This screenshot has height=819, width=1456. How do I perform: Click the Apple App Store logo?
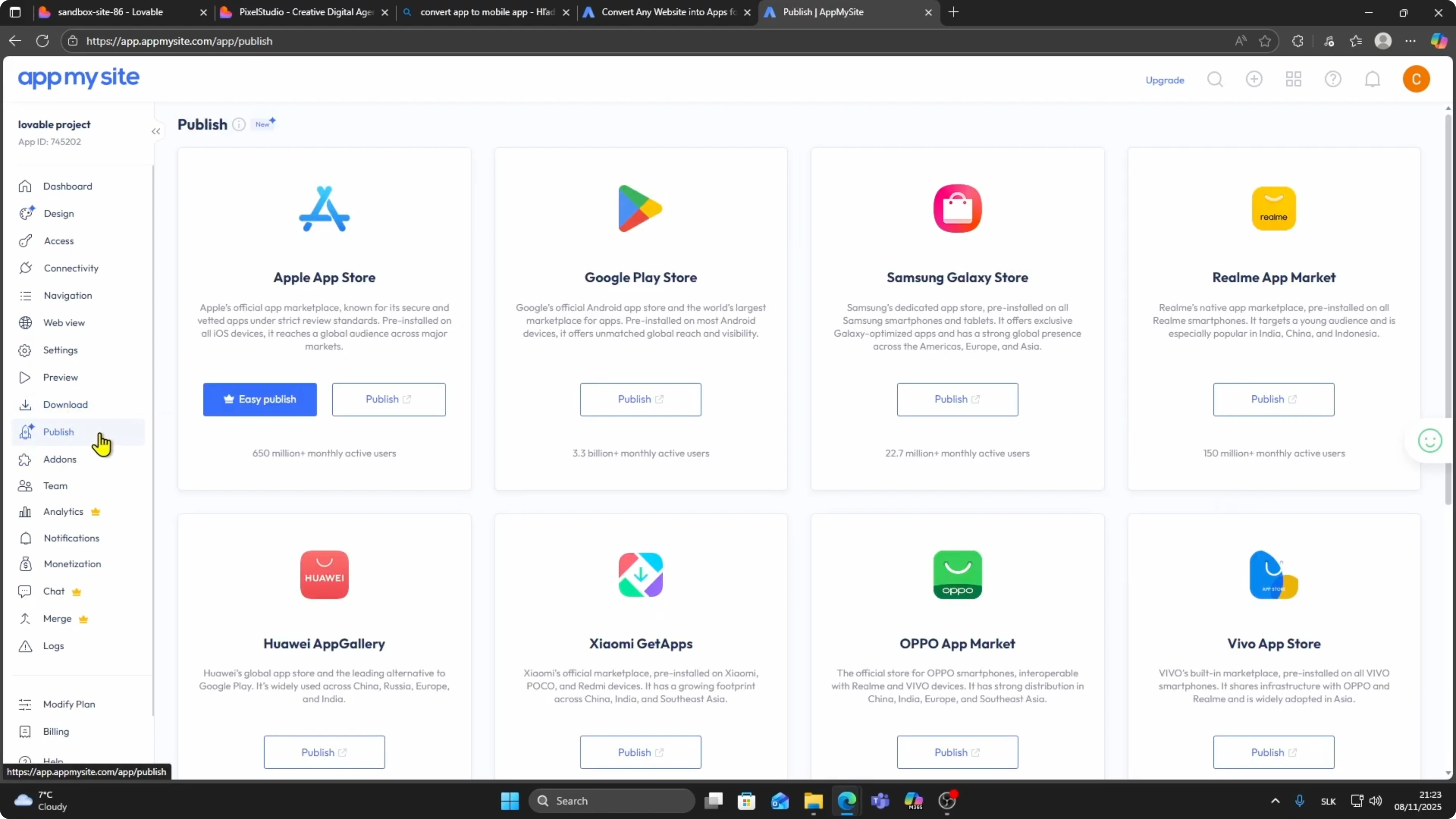(324, 209)
